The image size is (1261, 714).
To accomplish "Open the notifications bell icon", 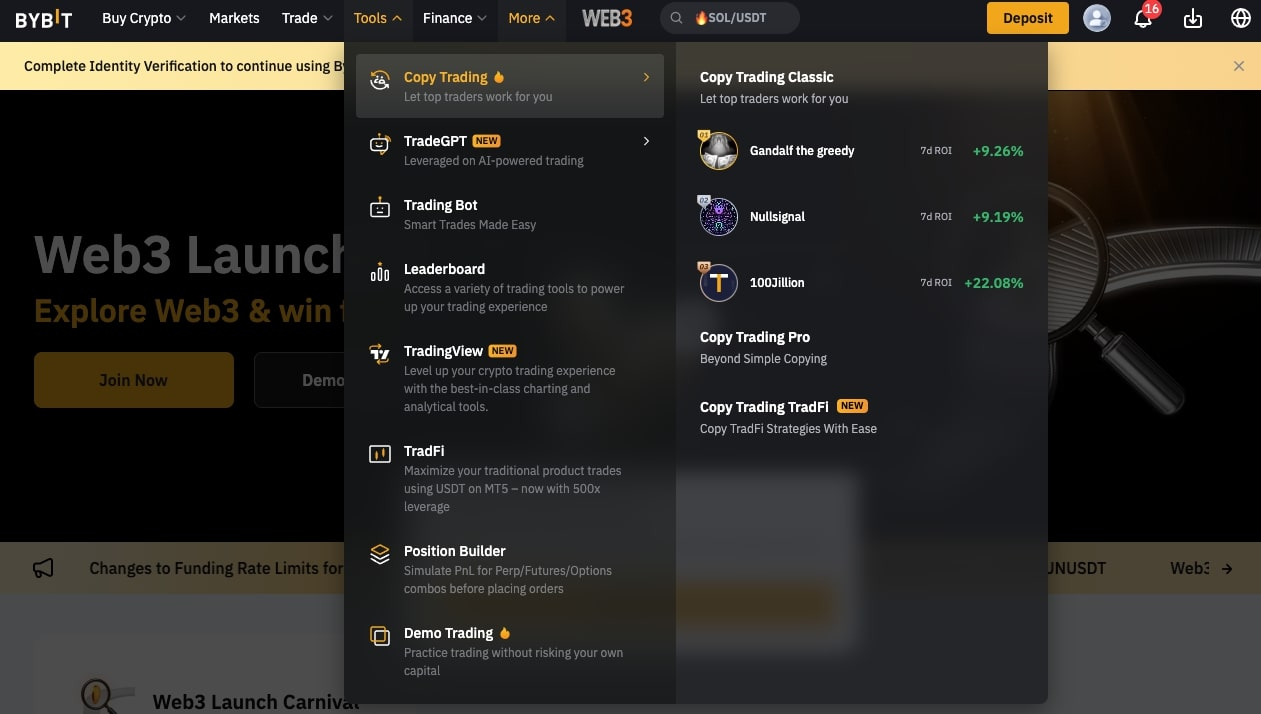I will (1143, 18).
